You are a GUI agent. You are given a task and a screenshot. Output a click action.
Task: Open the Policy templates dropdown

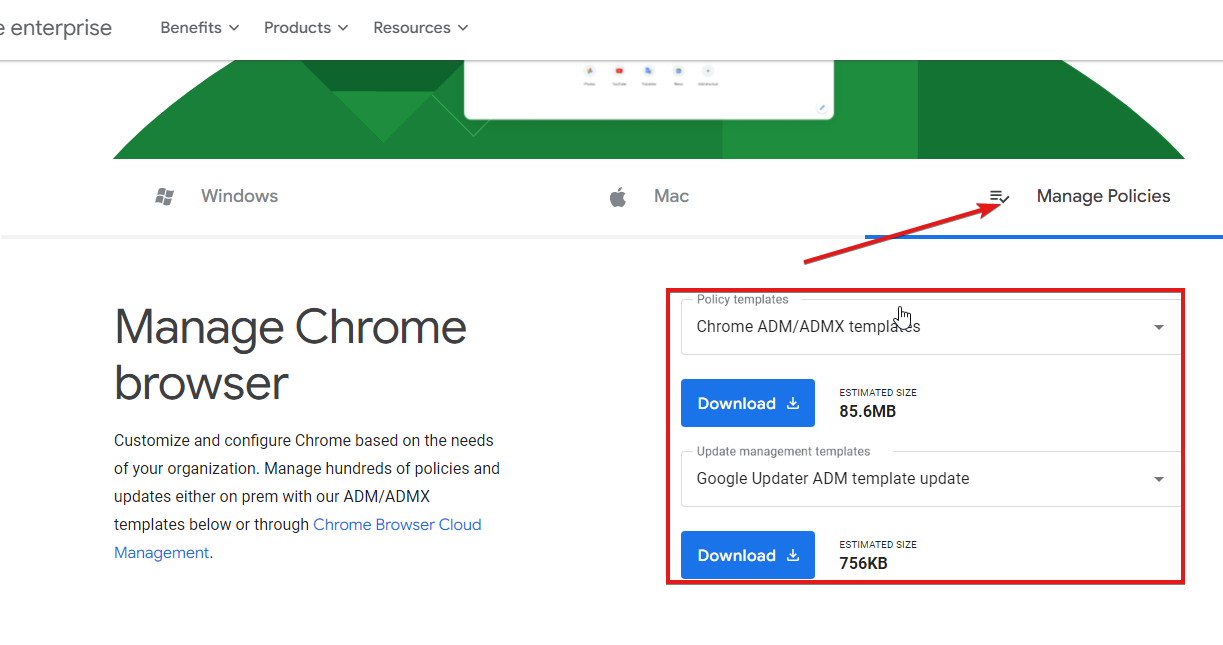931,326
